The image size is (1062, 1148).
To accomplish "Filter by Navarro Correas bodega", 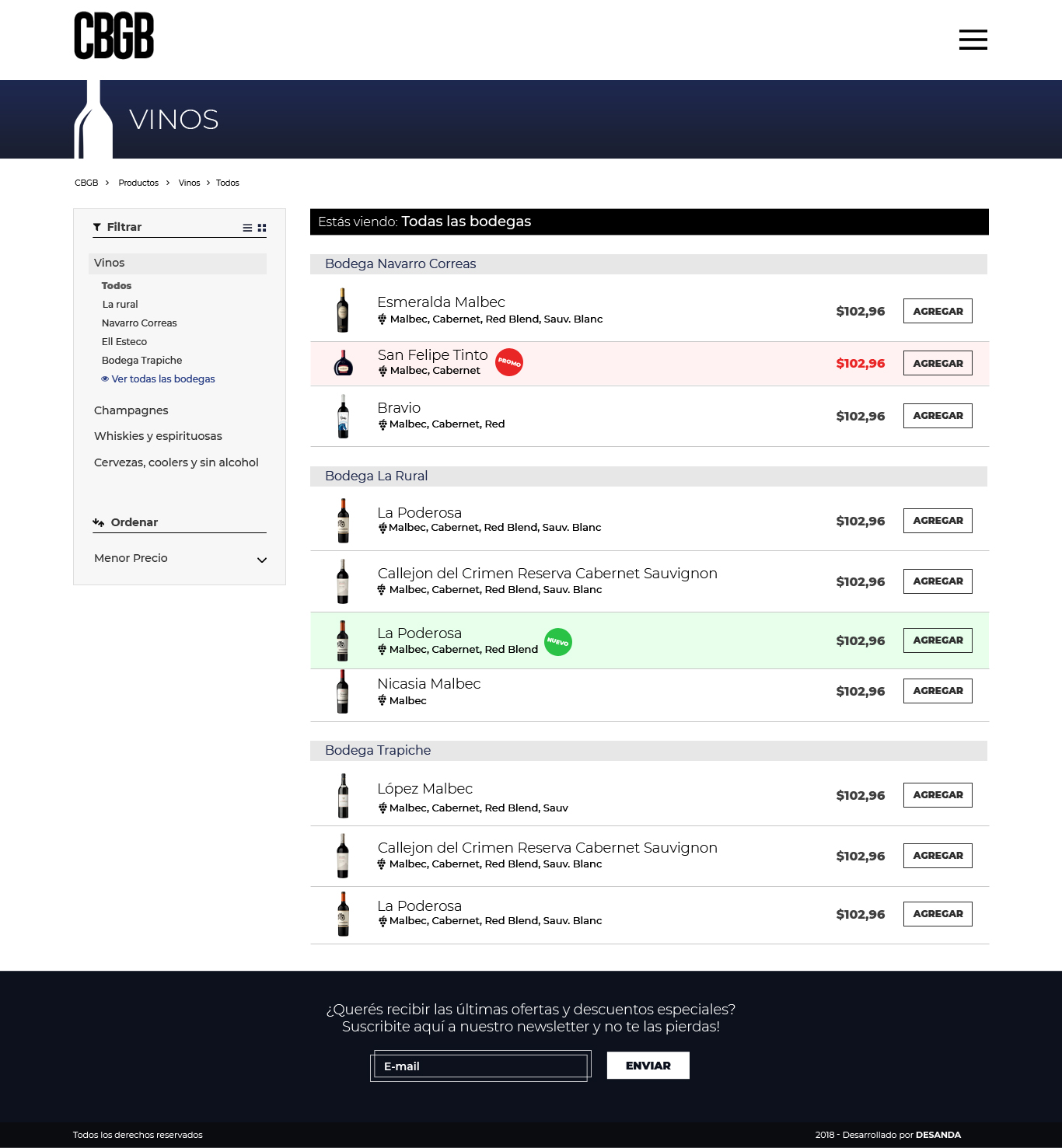I will click(x=139, y=323).
